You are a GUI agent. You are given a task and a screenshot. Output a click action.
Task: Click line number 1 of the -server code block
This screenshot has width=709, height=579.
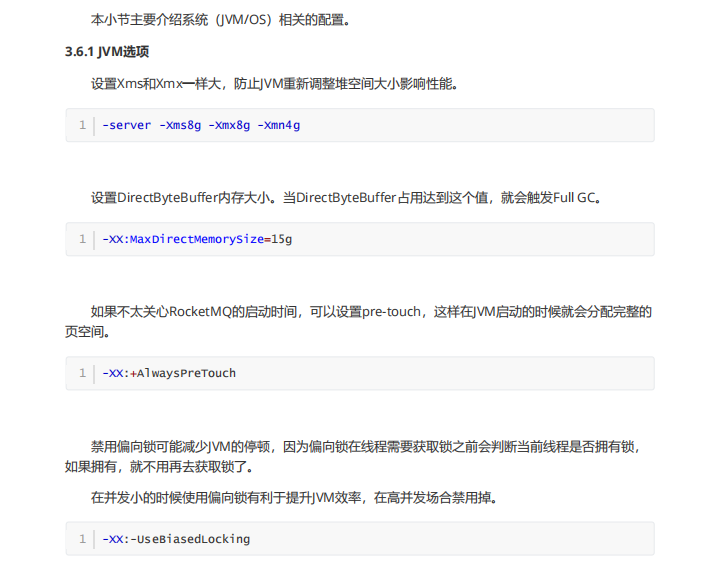click(x=82, y=125)
